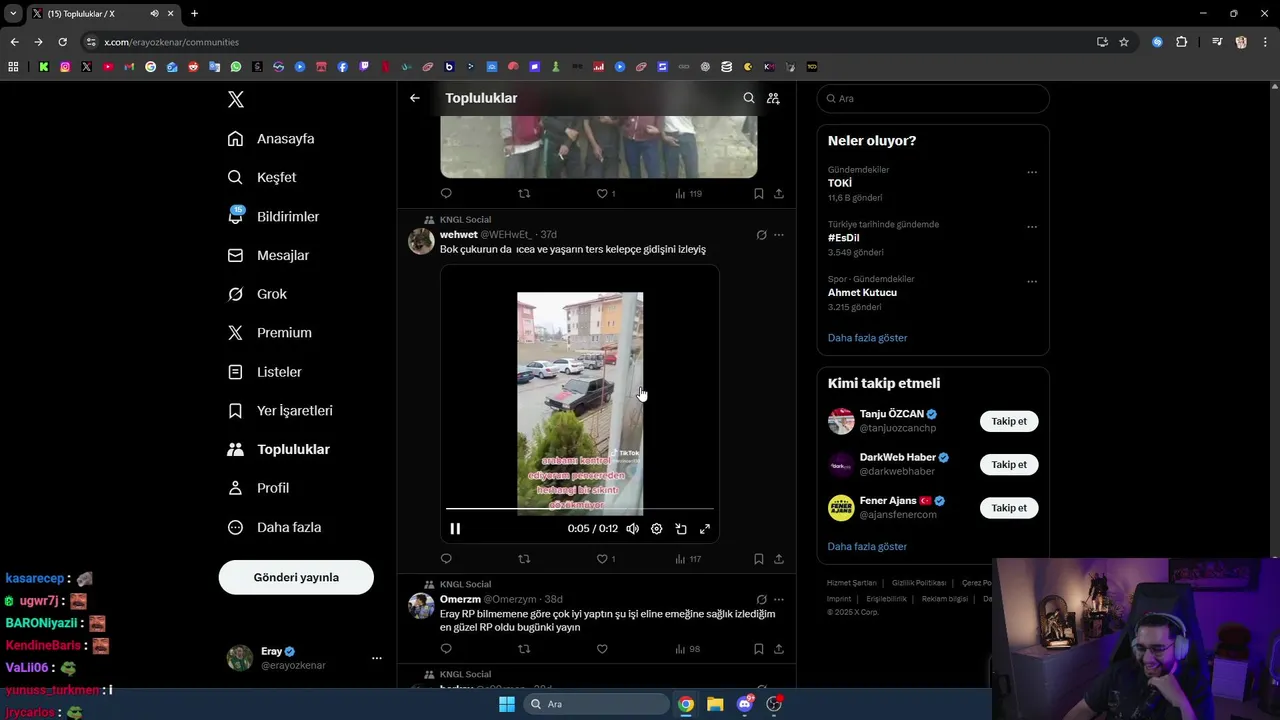1280x720 pixels.
Task: Focus the Ara search box
Action: 933,98
